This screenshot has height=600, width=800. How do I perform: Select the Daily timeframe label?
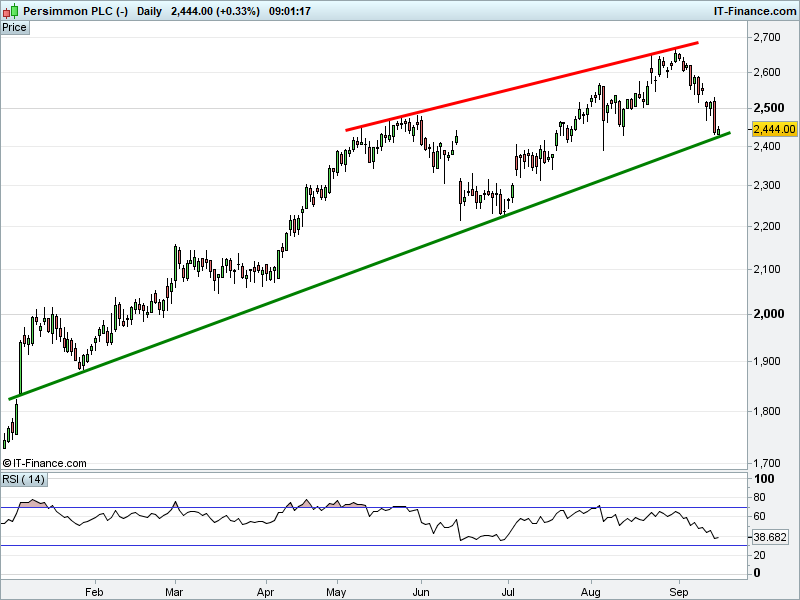149,11
